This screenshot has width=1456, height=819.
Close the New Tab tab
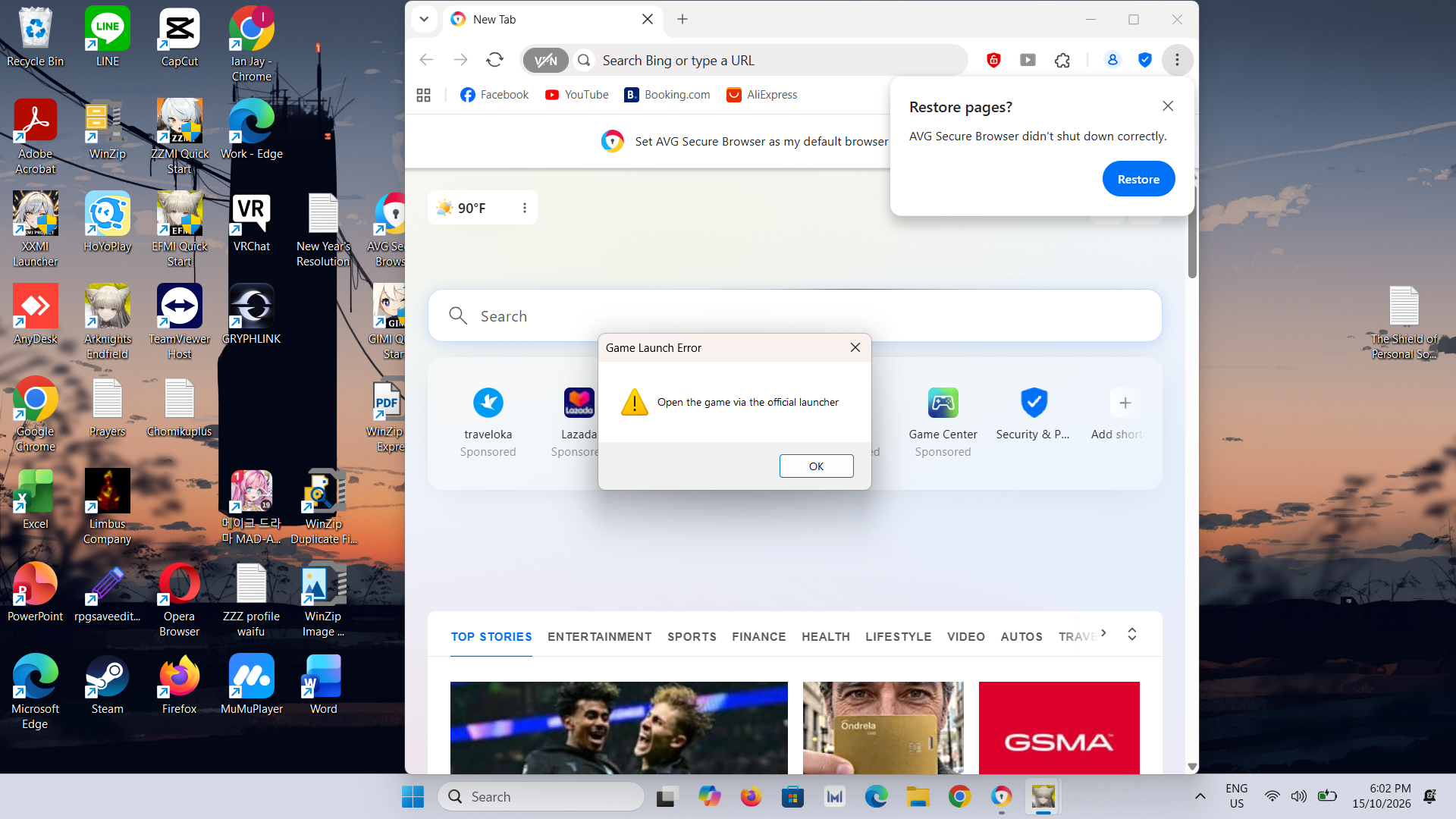pyautogui.click(x=648, y=19)
